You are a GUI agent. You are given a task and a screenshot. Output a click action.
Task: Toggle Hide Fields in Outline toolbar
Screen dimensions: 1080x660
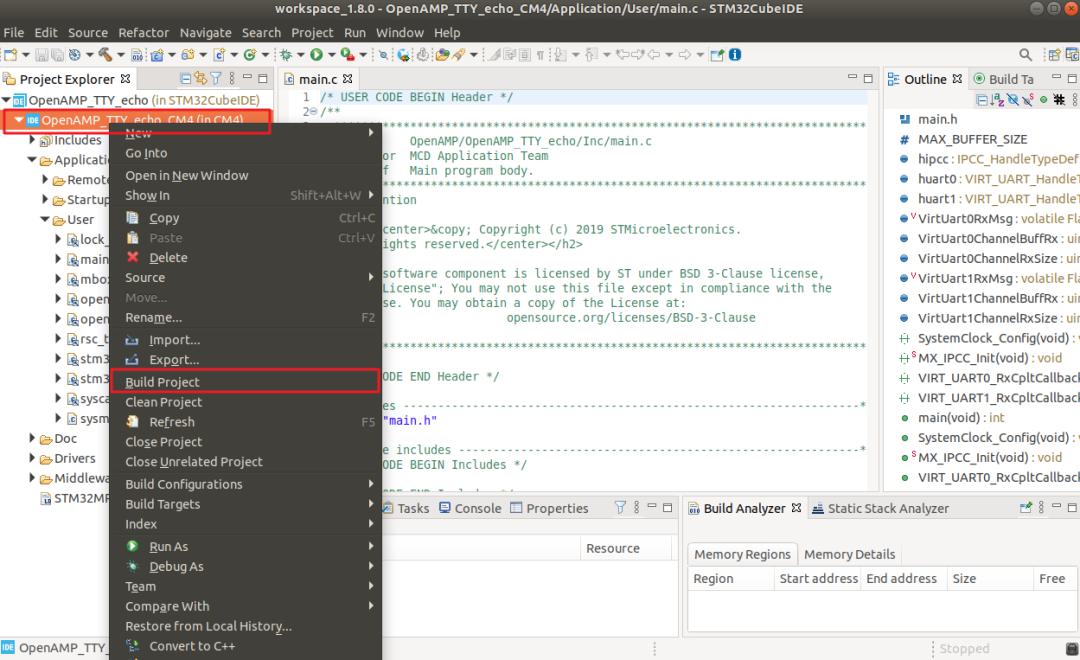click(x=1012, y=100)
